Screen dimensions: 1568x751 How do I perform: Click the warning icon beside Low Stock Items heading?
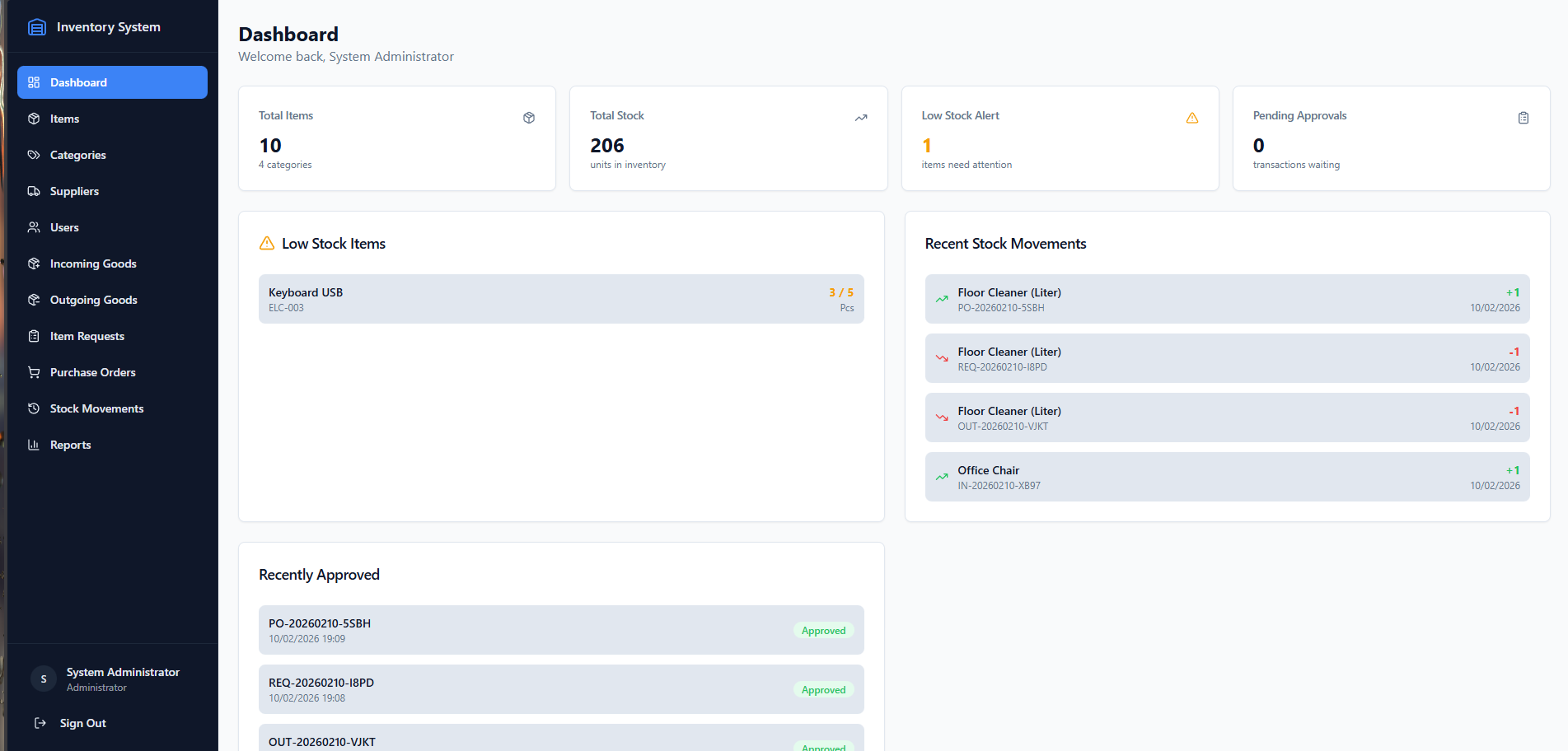coord(267,244)
